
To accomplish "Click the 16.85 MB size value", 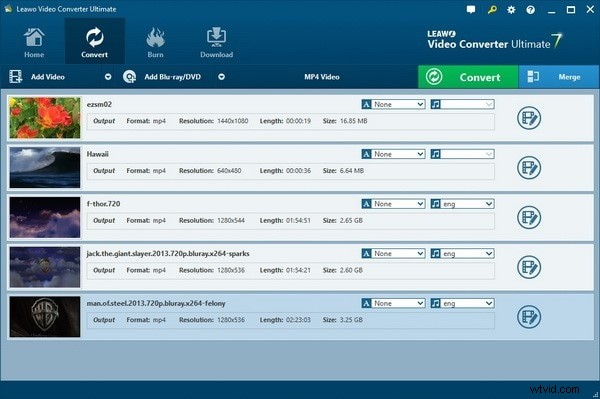I will click(354, 121).
